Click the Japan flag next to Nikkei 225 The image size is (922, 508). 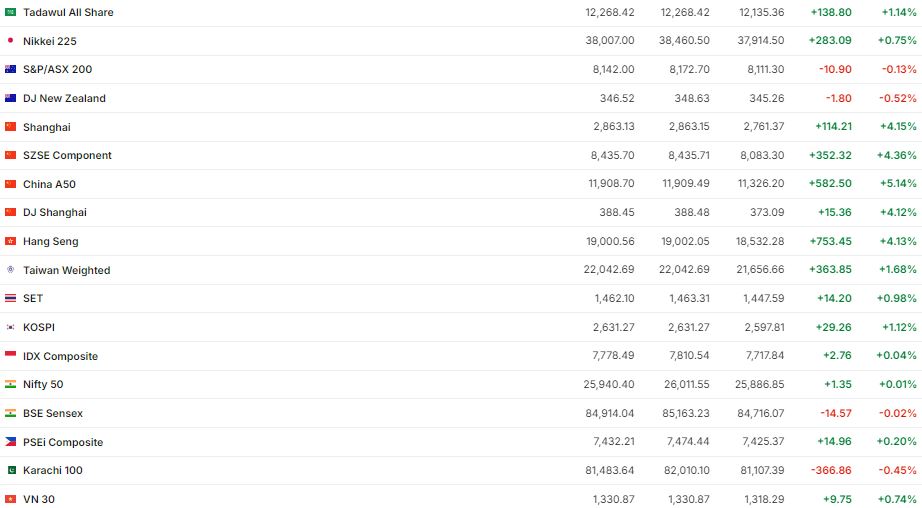coord(10,41)
